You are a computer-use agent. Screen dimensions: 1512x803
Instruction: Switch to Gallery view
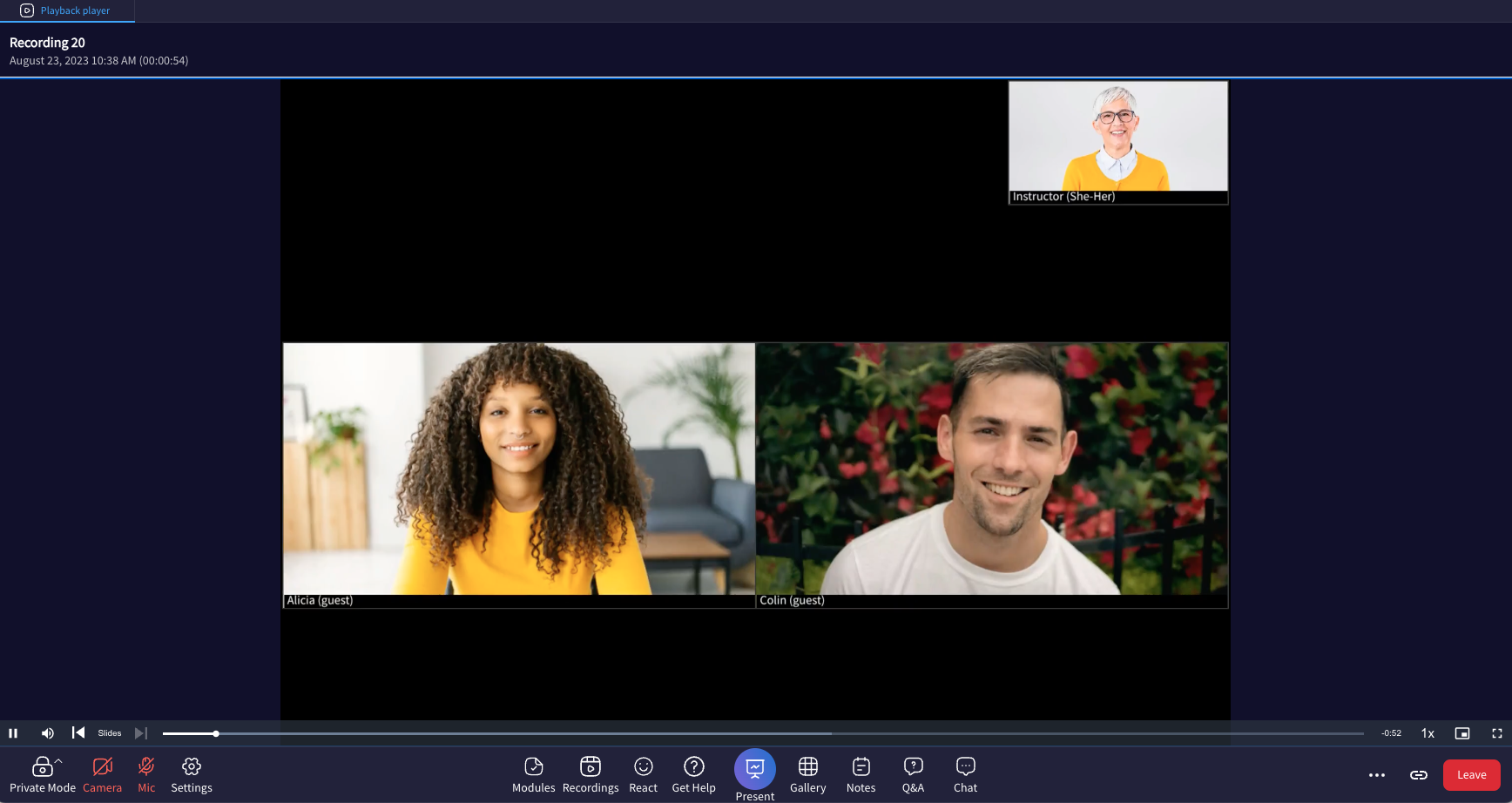click(x=807, y=774)
